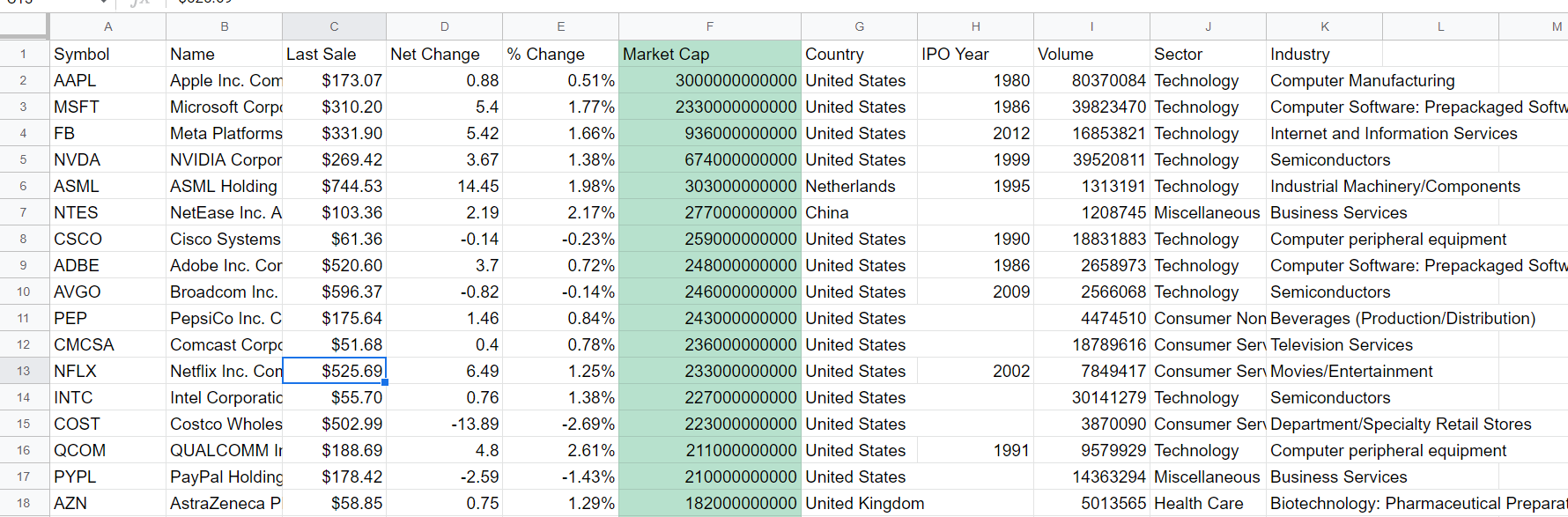Select column G header

click(860, 26)
